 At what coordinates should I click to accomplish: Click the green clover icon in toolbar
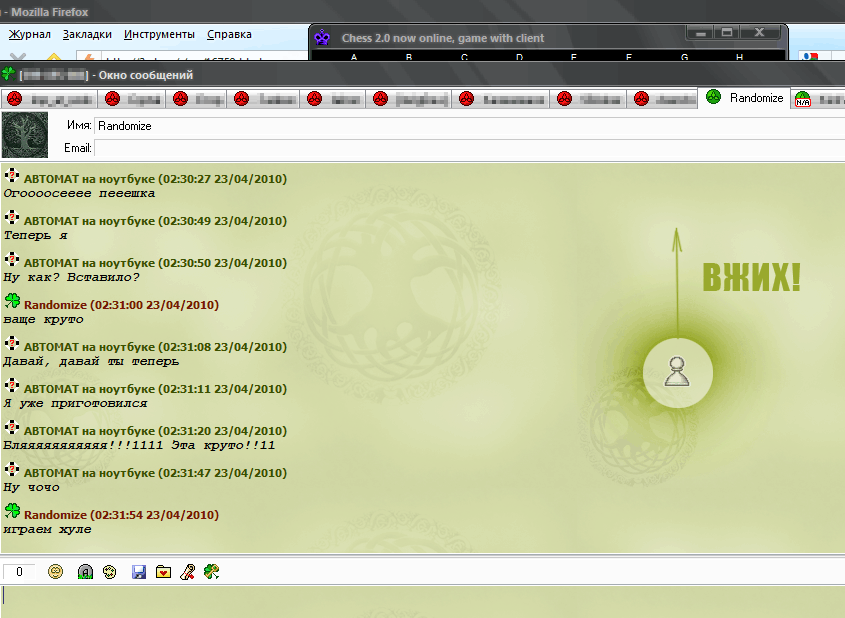tap(212, 572)
